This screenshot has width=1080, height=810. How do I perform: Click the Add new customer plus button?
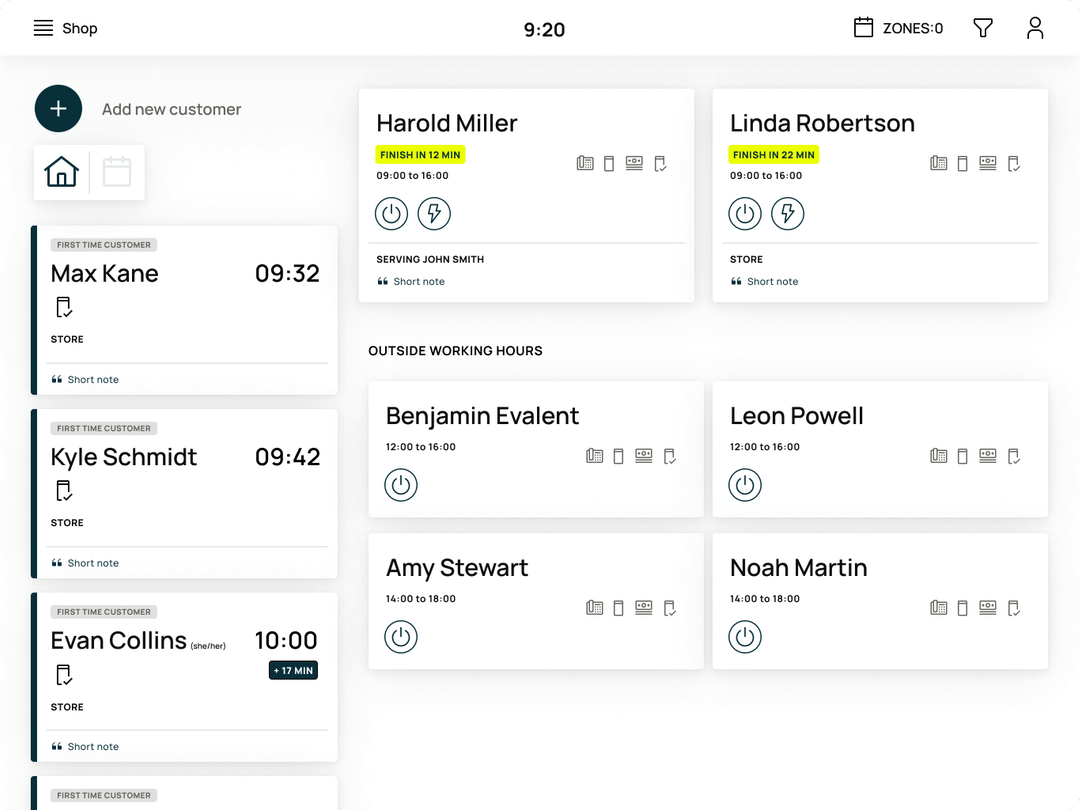pyautogui.click(x=58, y=109)
